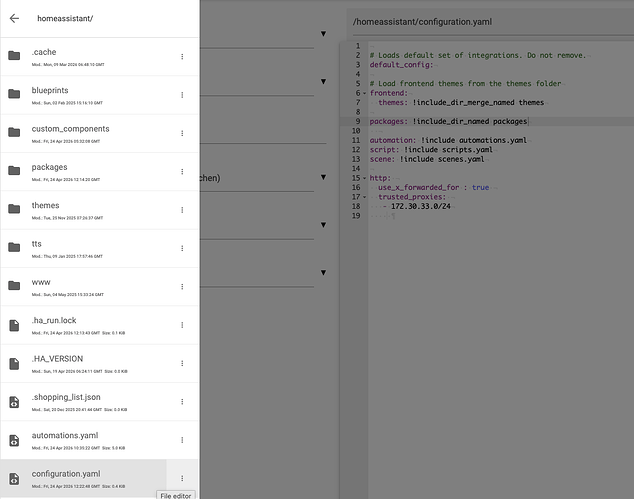Screen dimensions: 634x499
Task: Select the custom_components folder name
Action: [70, 129]
